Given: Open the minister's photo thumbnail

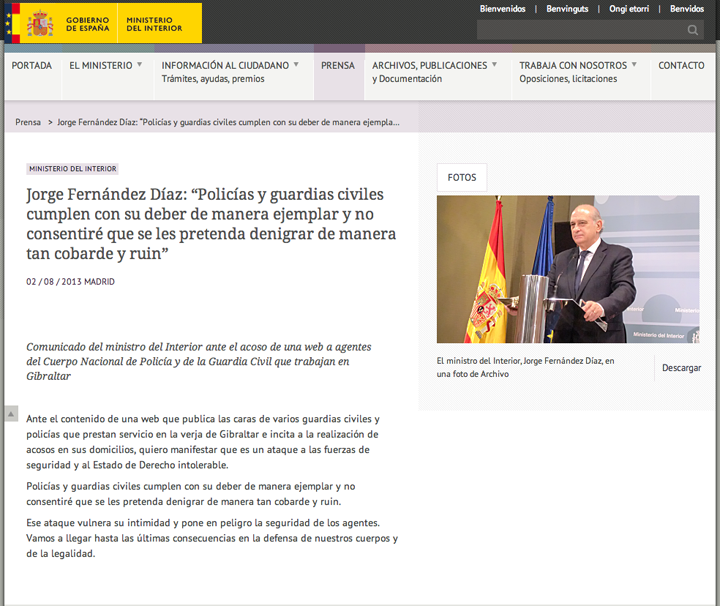Looking at the screenshot, I should 568,269.
